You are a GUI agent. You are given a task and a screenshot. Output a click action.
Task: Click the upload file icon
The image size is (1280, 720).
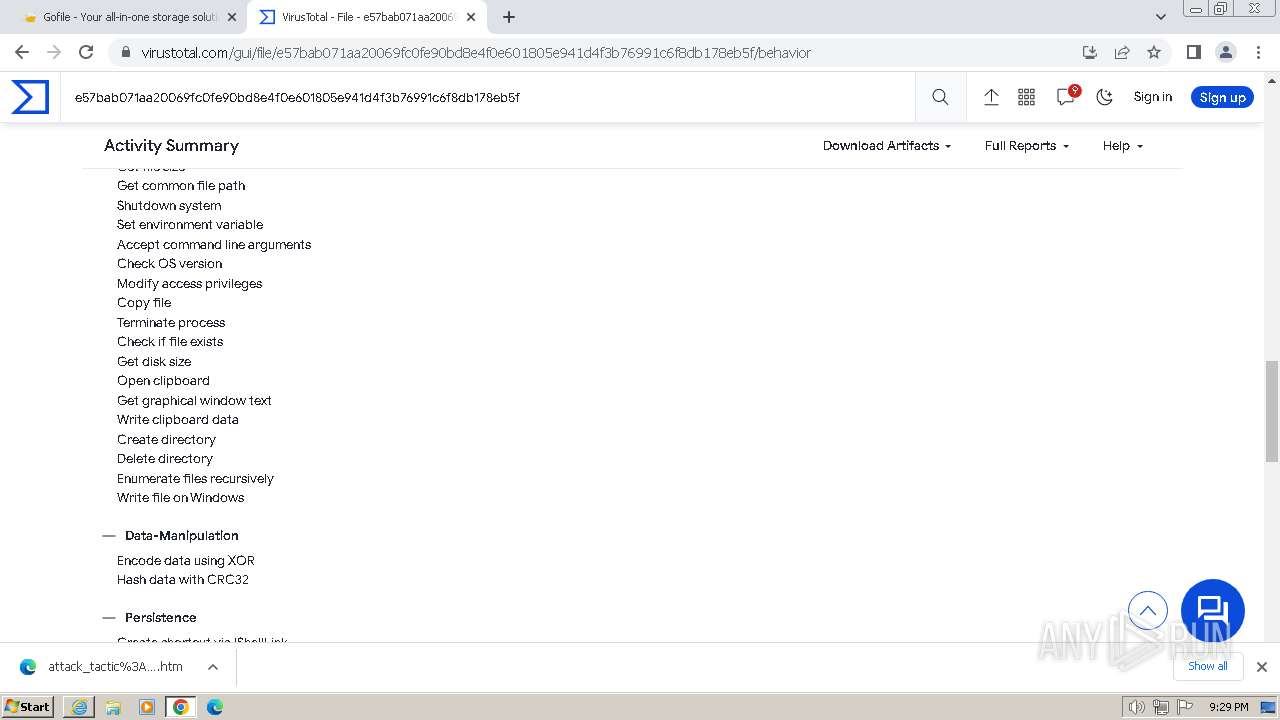(991, 97)
